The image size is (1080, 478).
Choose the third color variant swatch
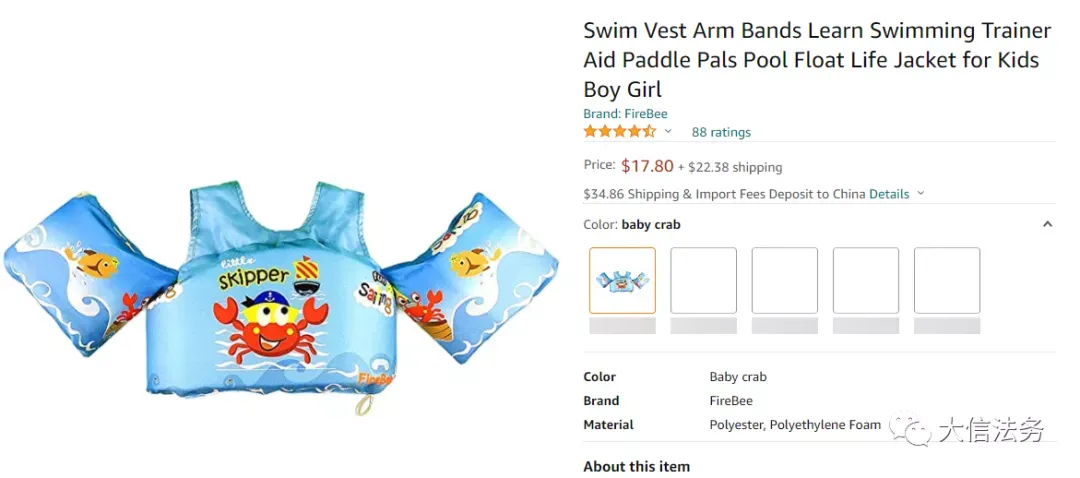pos(785,280)
